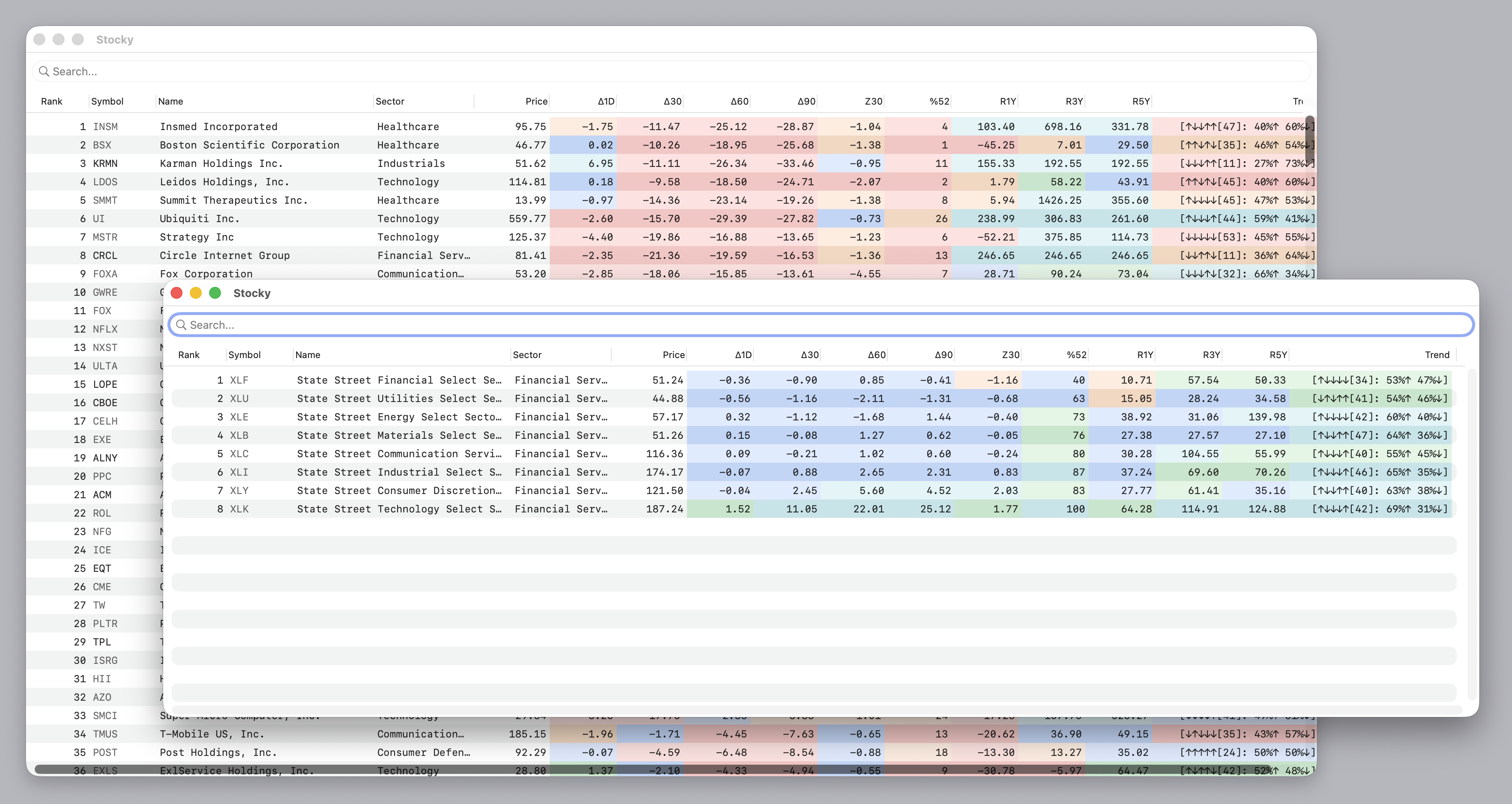
Task: Click the search magnifier icon in front Stocky window
Action: click(x=182, y=325)
